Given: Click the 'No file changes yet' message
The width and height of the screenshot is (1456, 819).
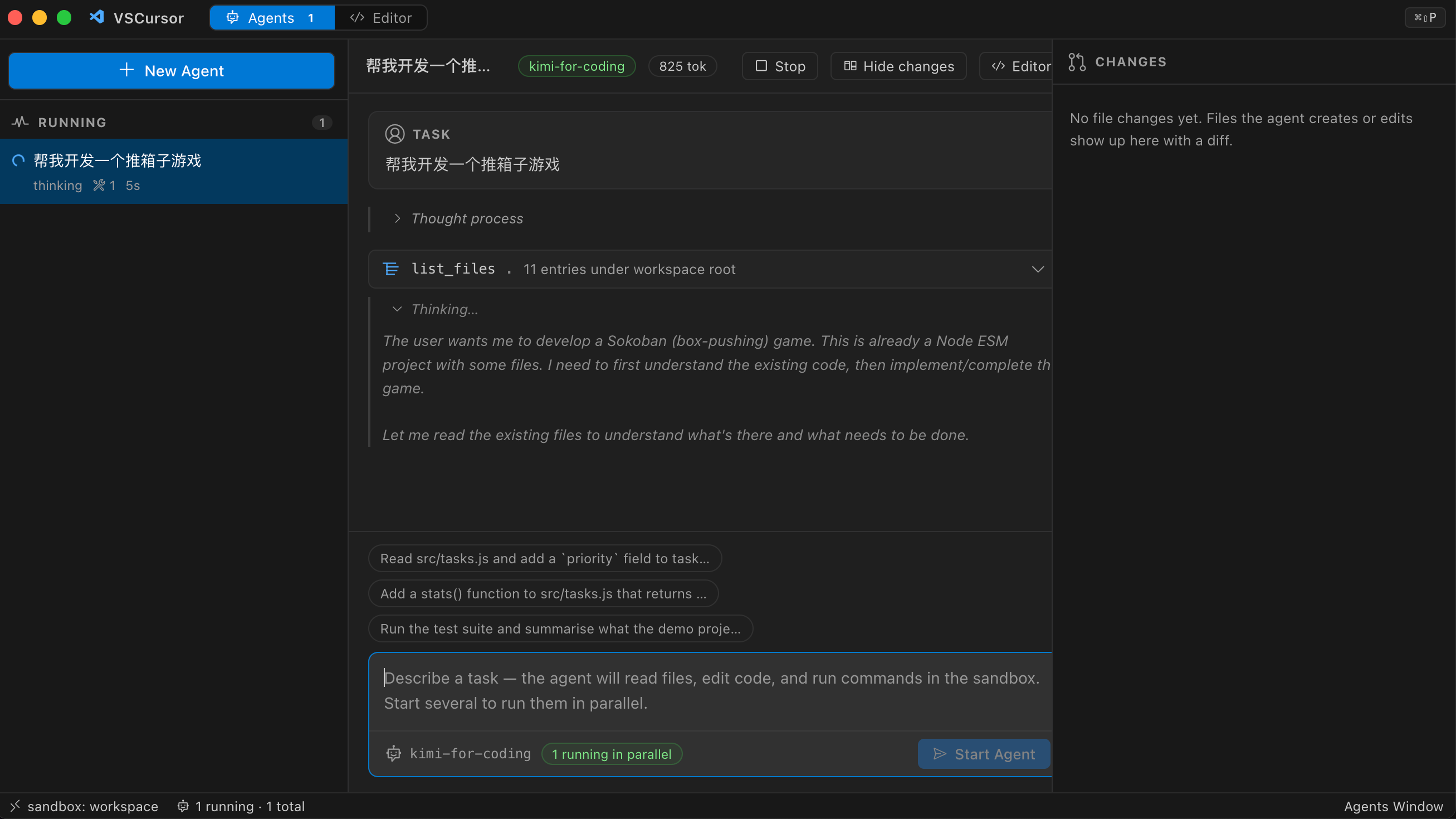Looking at the screenshot, I should [1240, 129].
